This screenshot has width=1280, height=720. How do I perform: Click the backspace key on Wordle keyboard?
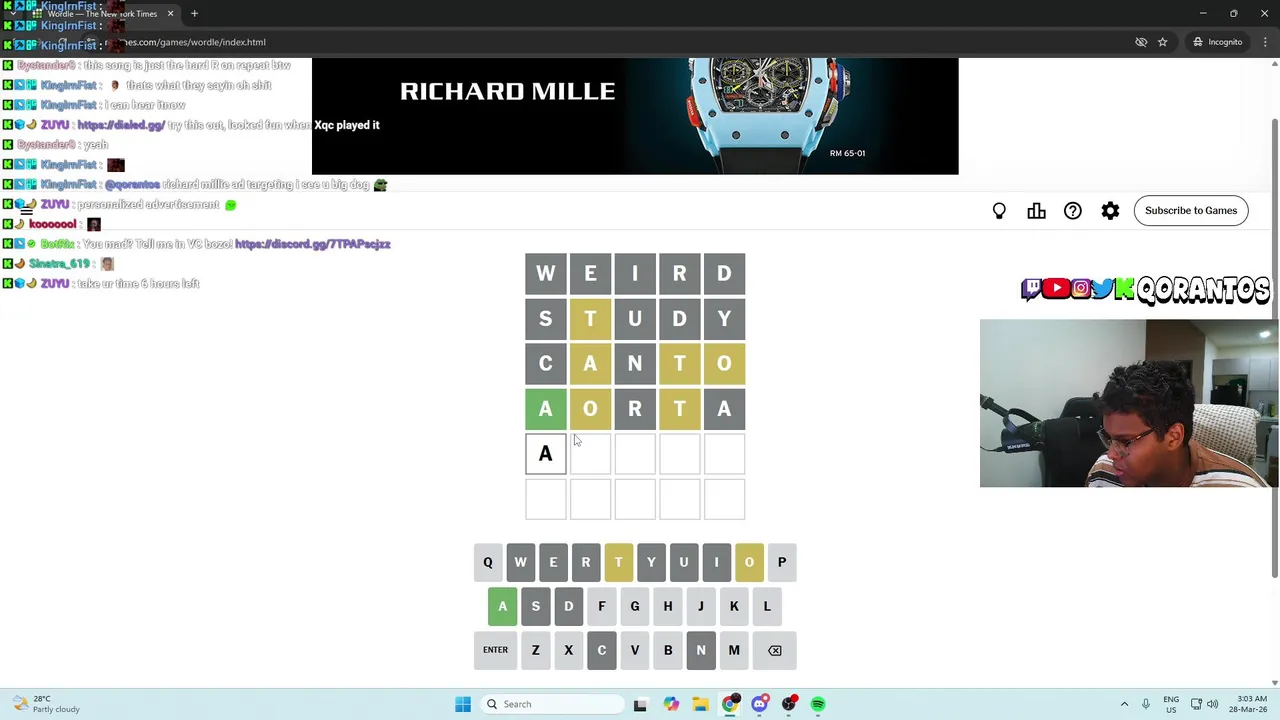(x=775, y=650)
